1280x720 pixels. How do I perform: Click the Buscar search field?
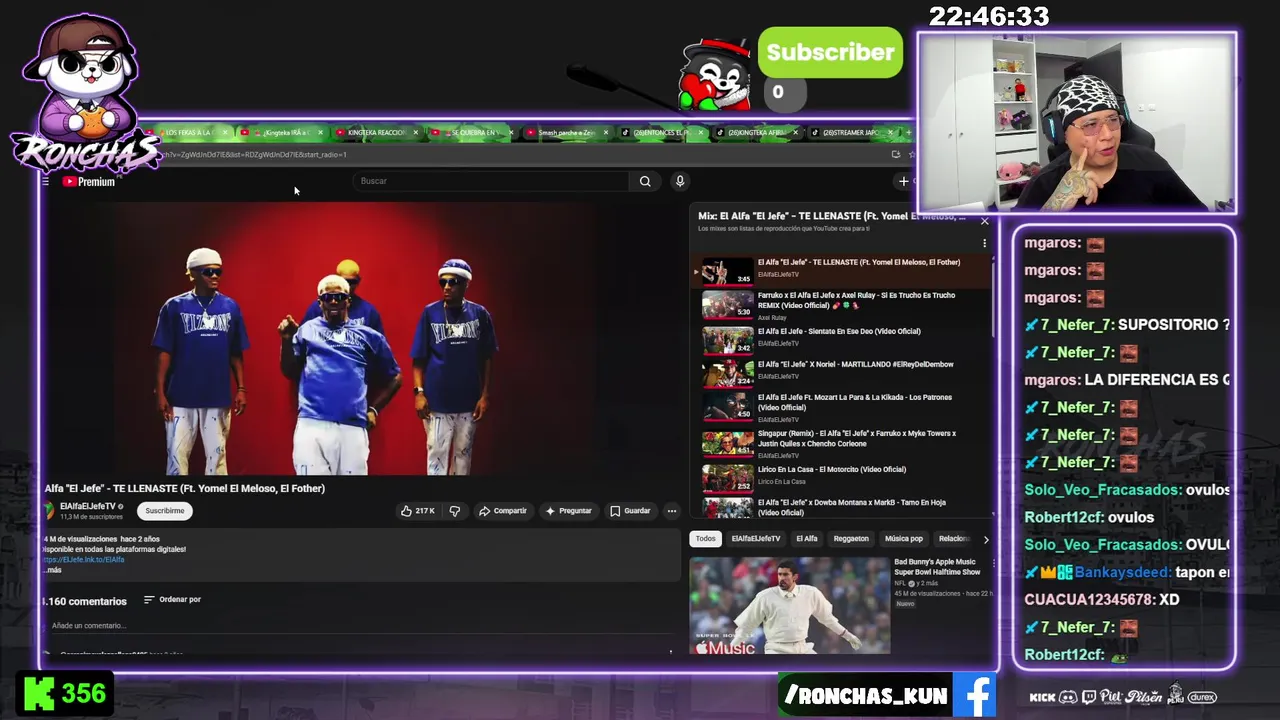click(x=493, y=181)
